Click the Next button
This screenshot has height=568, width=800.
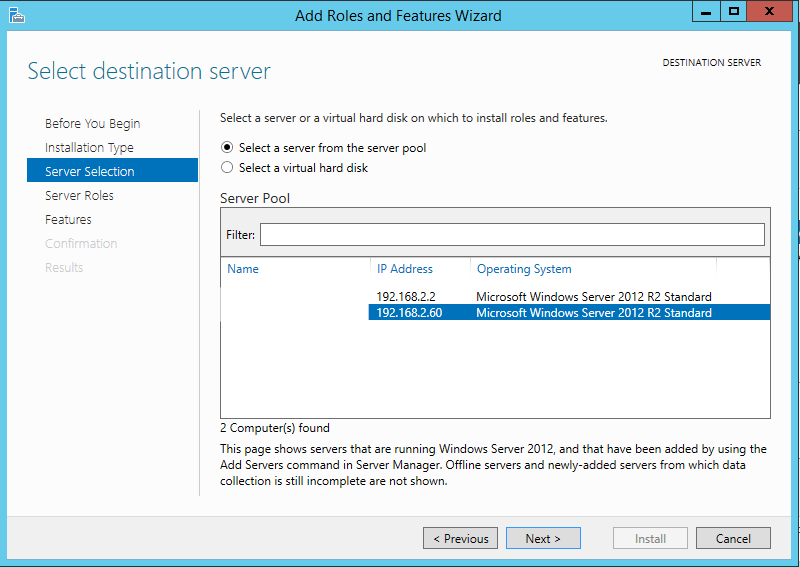[543, 538]
